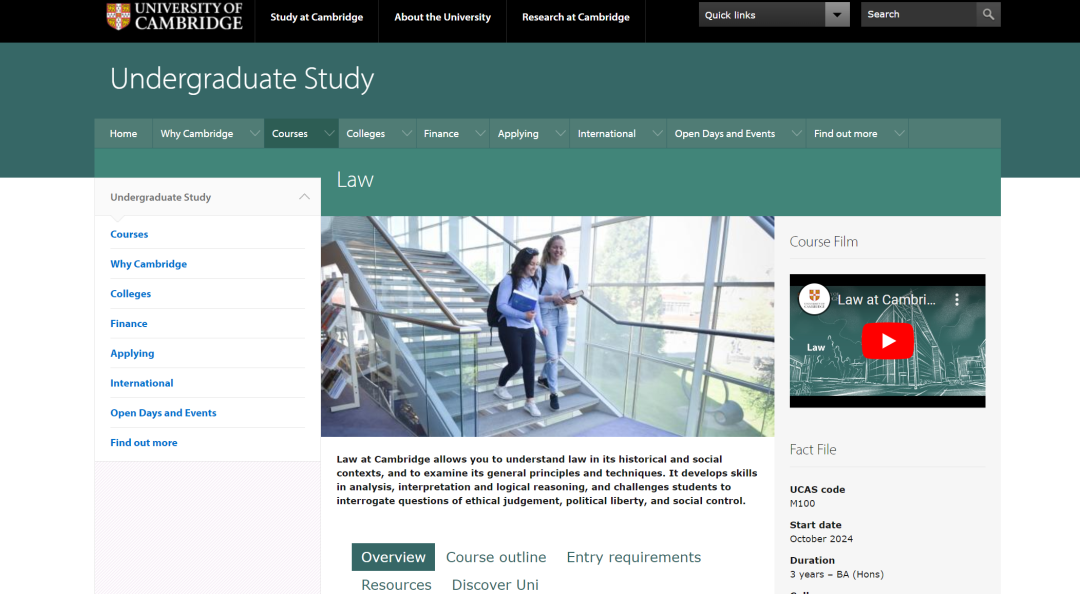The width and height of the screenshot is (1080, 594).
Task: Click into the Search input field
Action: [x=919, y=14]
